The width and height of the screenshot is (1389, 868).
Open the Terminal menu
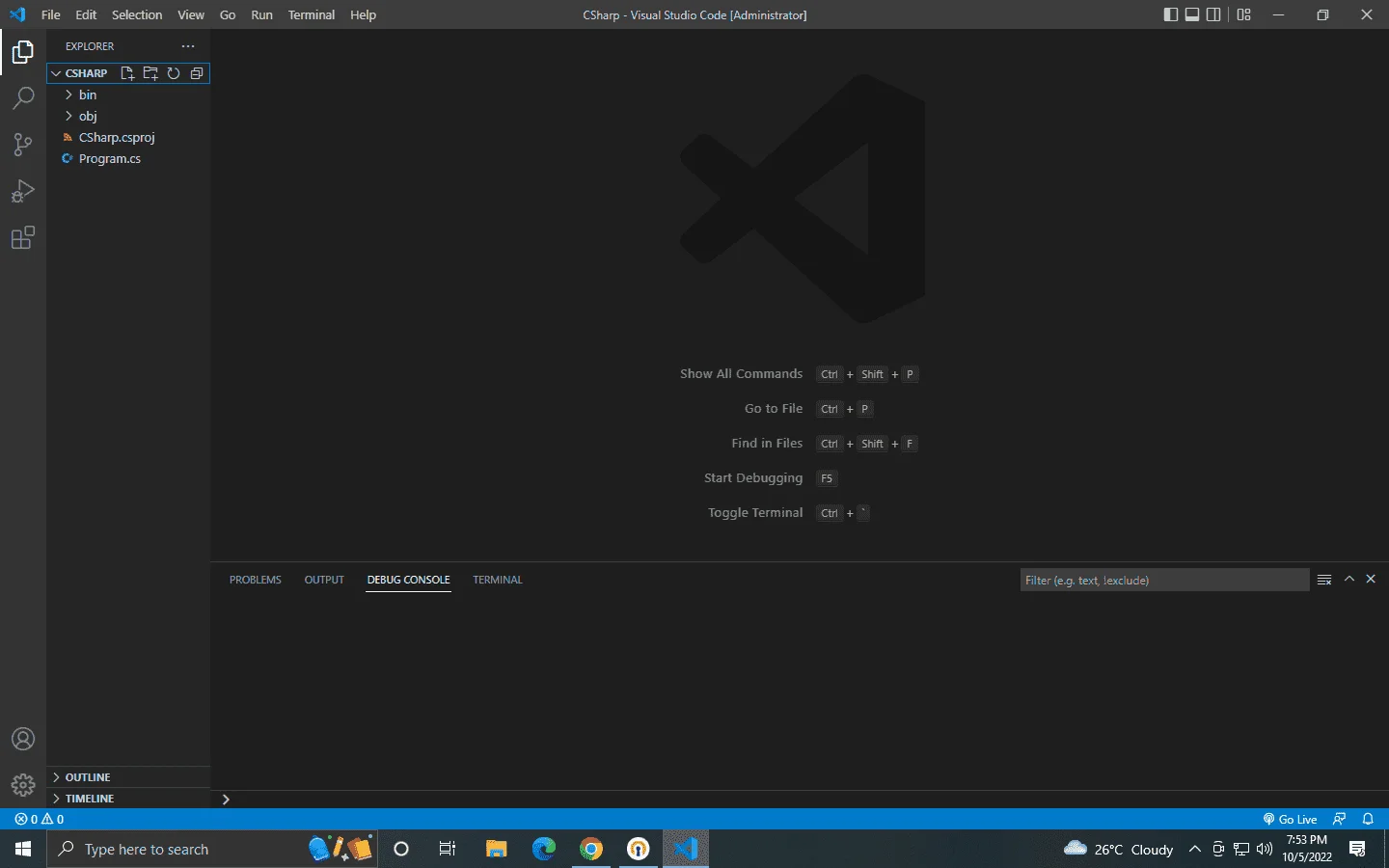pos(312,14)
